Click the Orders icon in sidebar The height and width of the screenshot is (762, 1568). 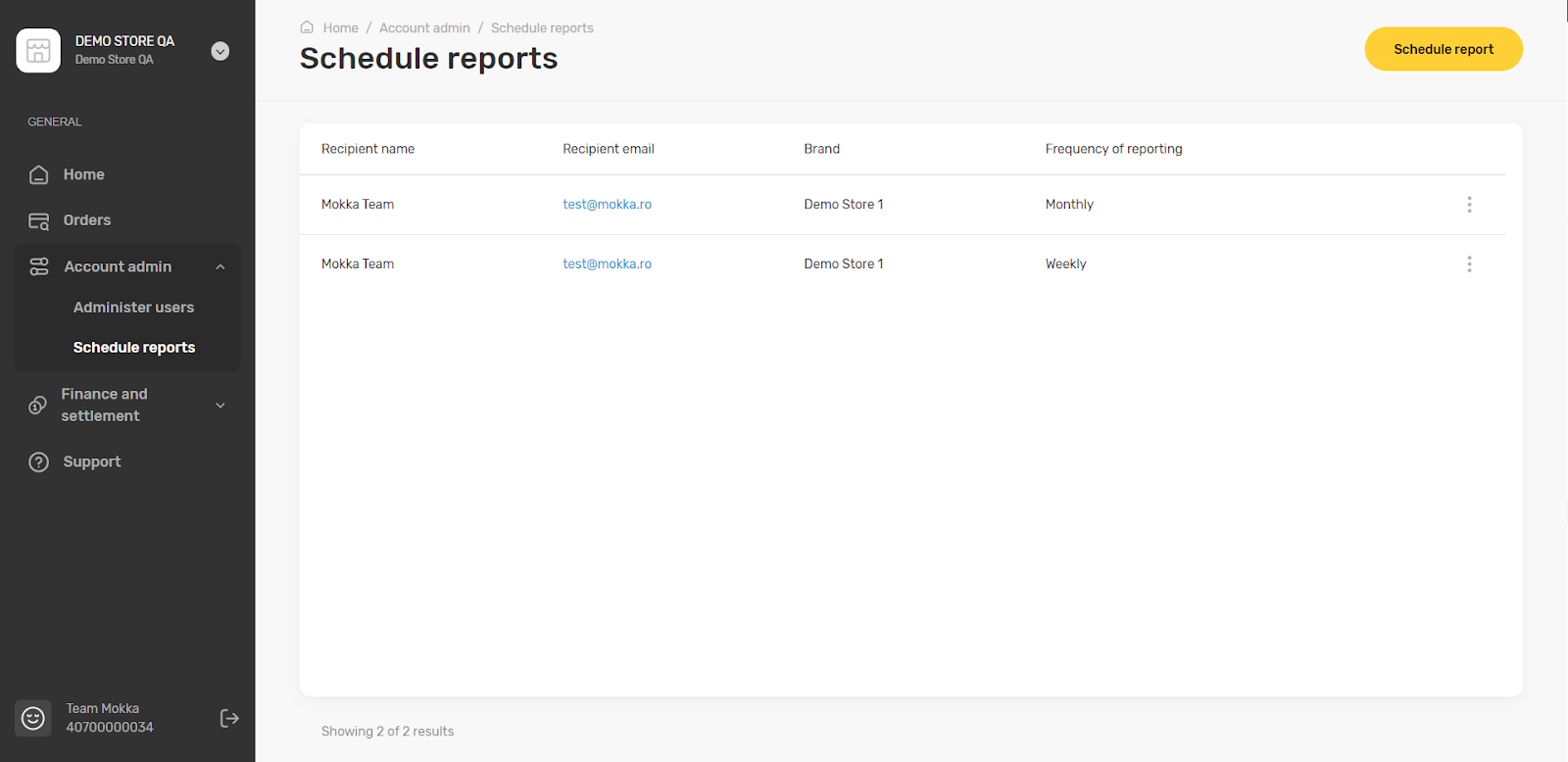[x=39, y=220]
